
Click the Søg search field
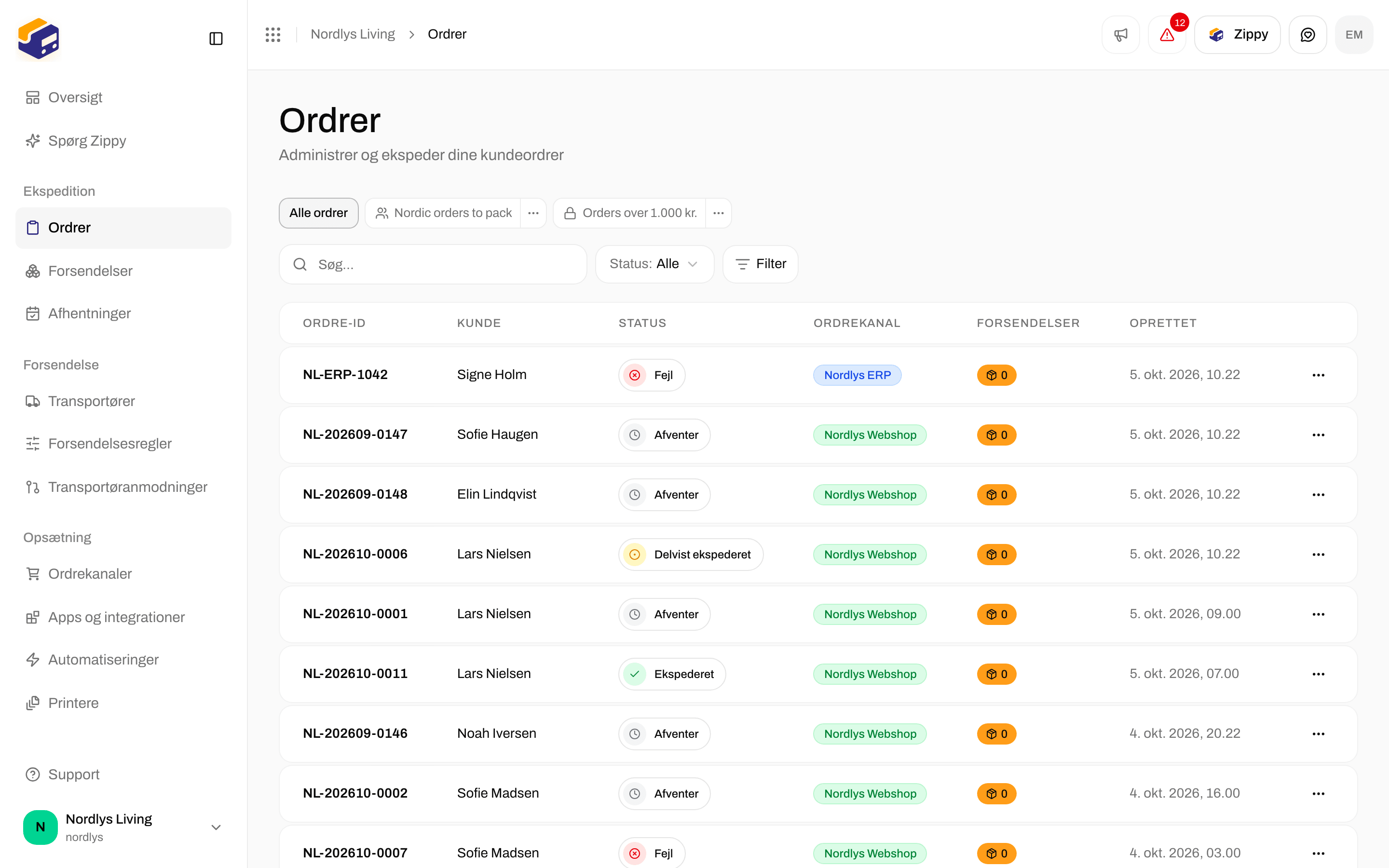433,264
